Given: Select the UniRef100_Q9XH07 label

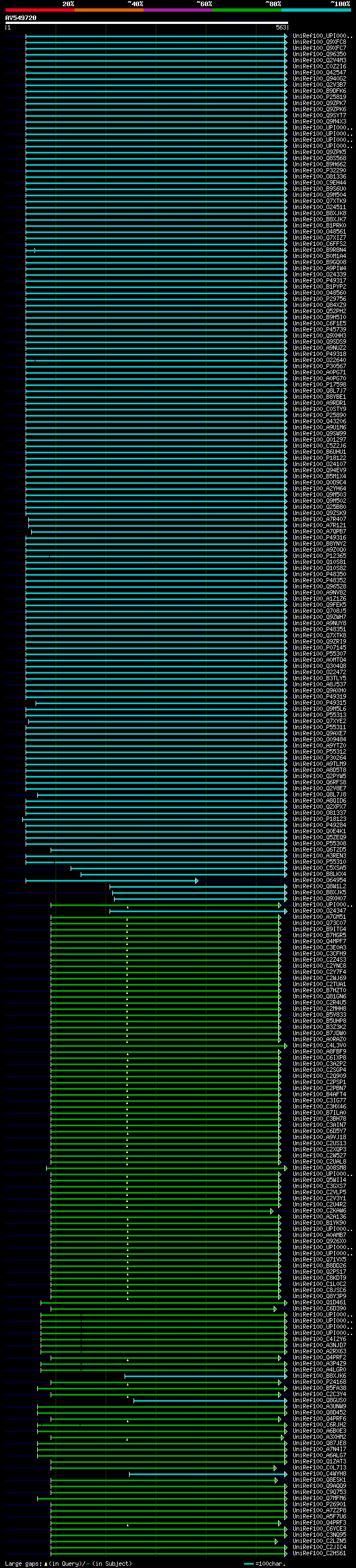Looking at the screenshot, I should pyautogui.click(x=319, y=899).
